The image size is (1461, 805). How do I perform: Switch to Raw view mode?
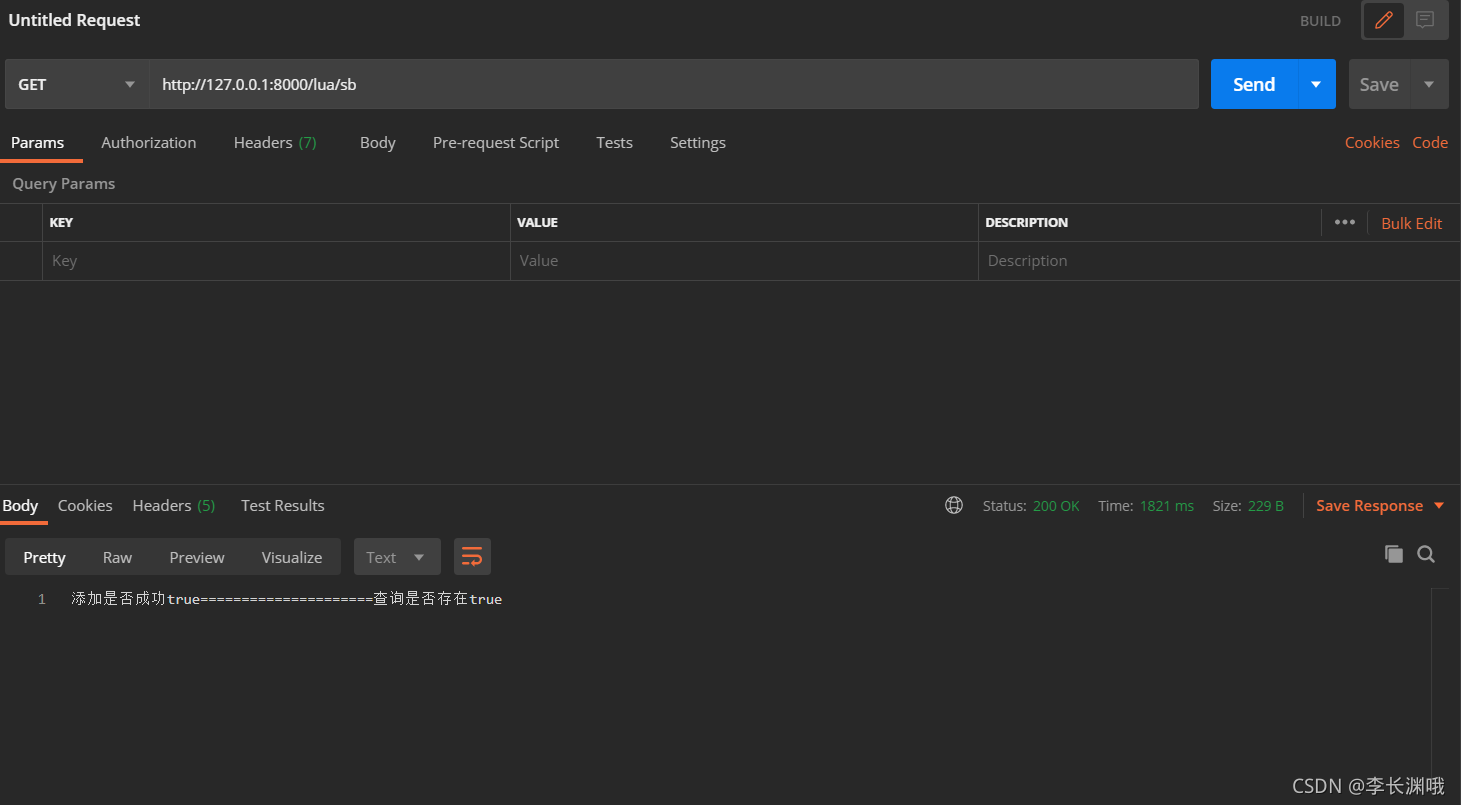[x=117, y=557]
